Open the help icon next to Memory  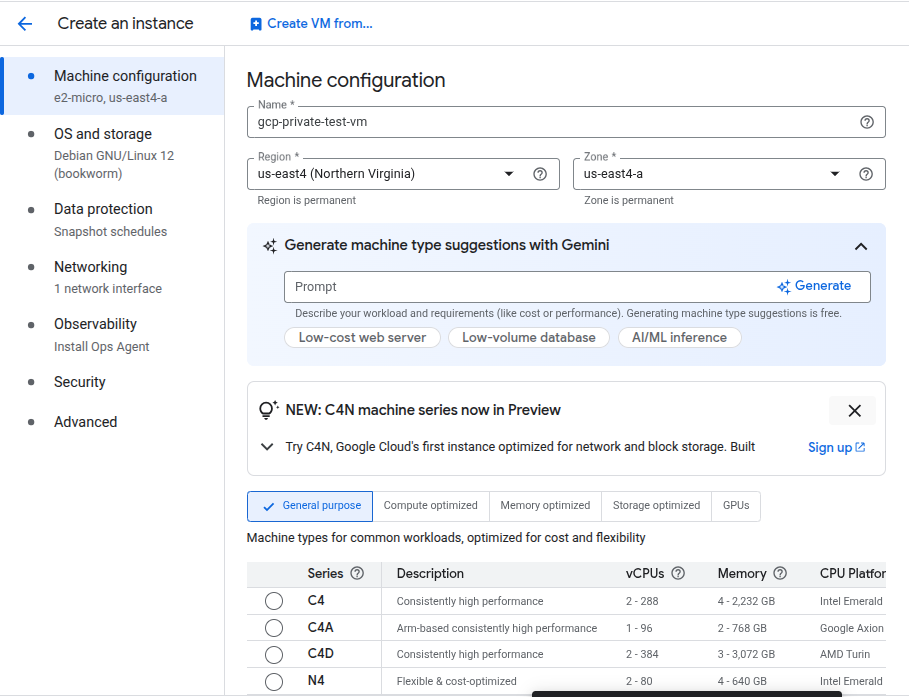click(x=780, y=573)
